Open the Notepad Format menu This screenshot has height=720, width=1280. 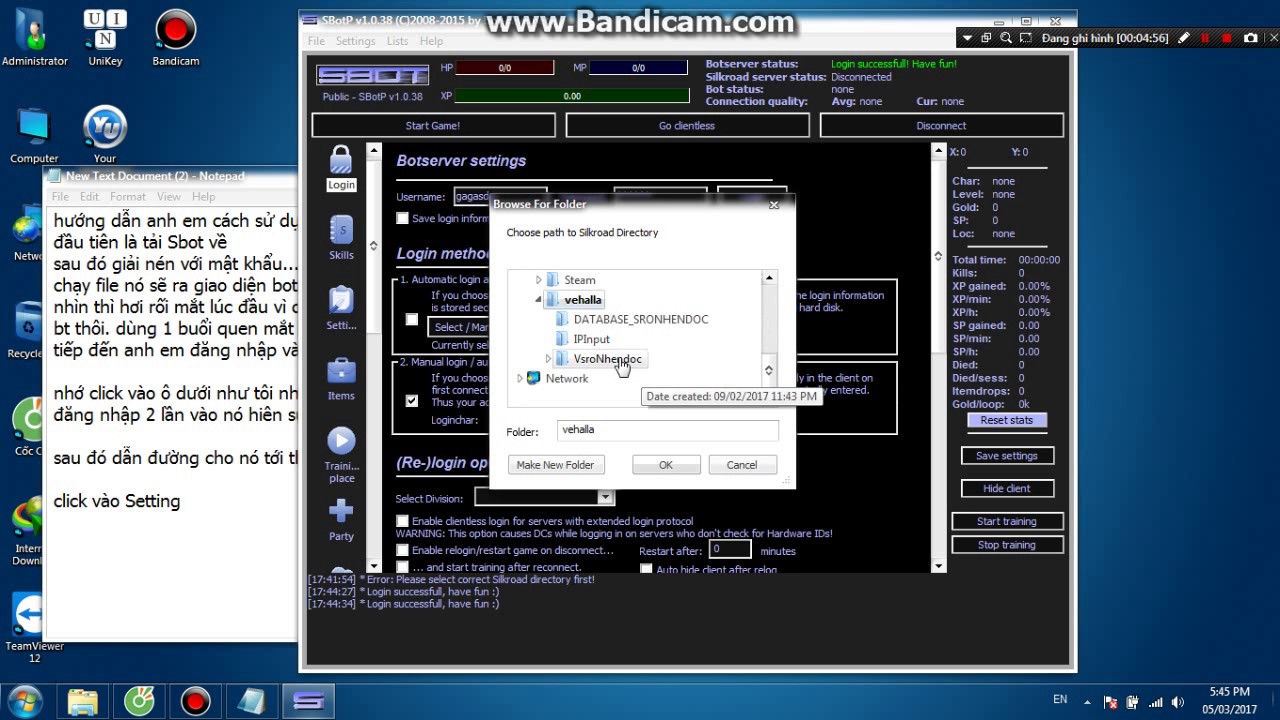[x=128, y=197]
